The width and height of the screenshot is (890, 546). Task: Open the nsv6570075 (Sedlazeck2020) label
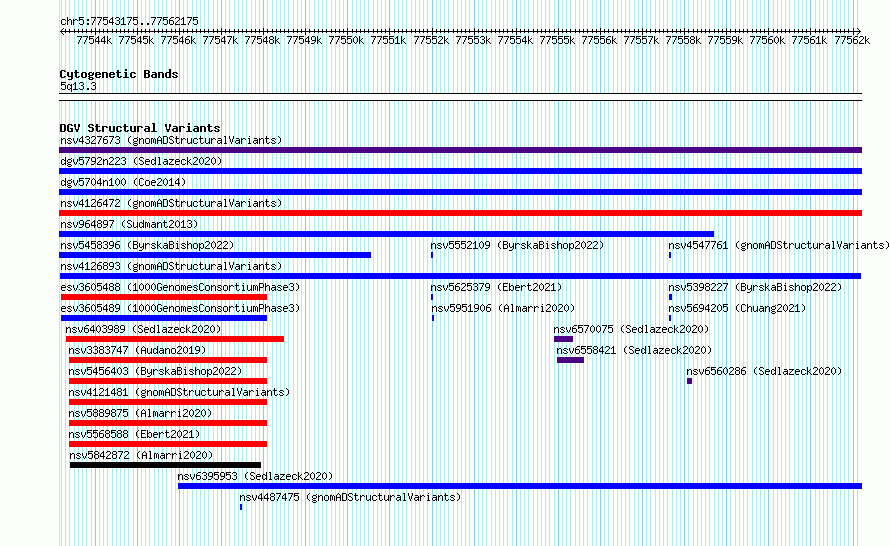631,329
